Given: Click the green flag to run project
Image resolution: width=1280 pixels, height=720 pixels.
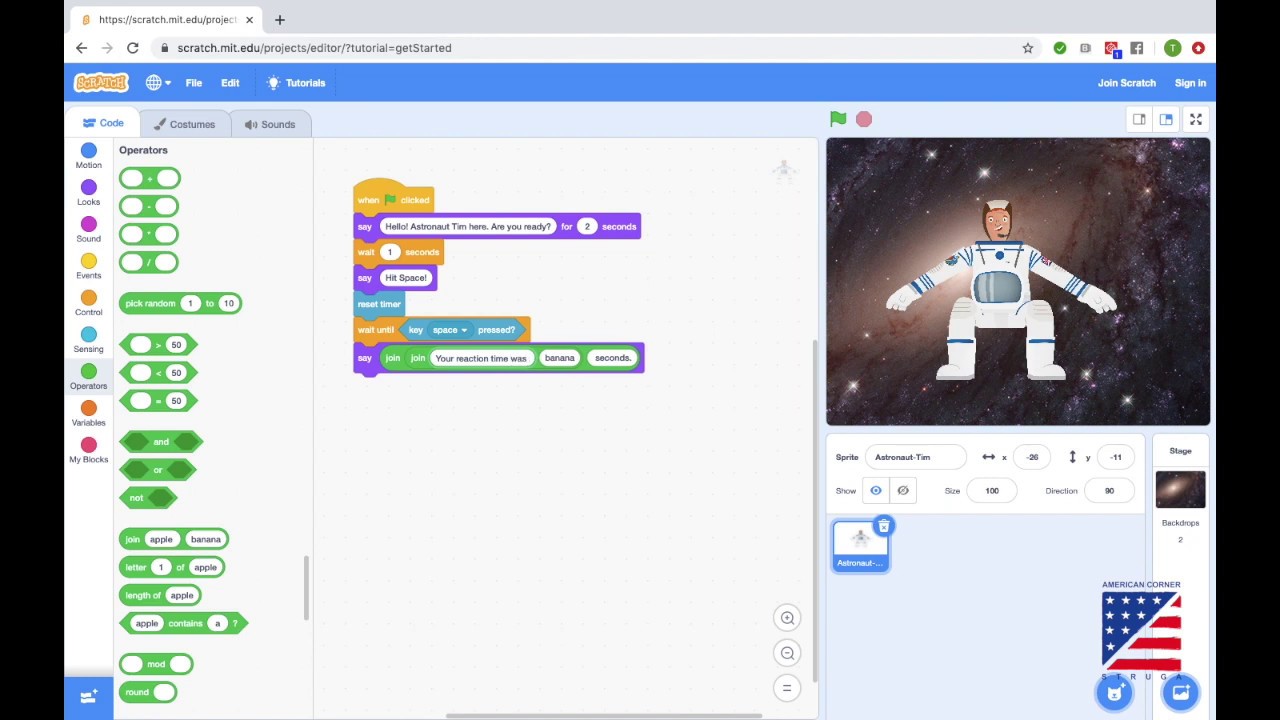Looking at the screenshot, I should click(838, 119).
